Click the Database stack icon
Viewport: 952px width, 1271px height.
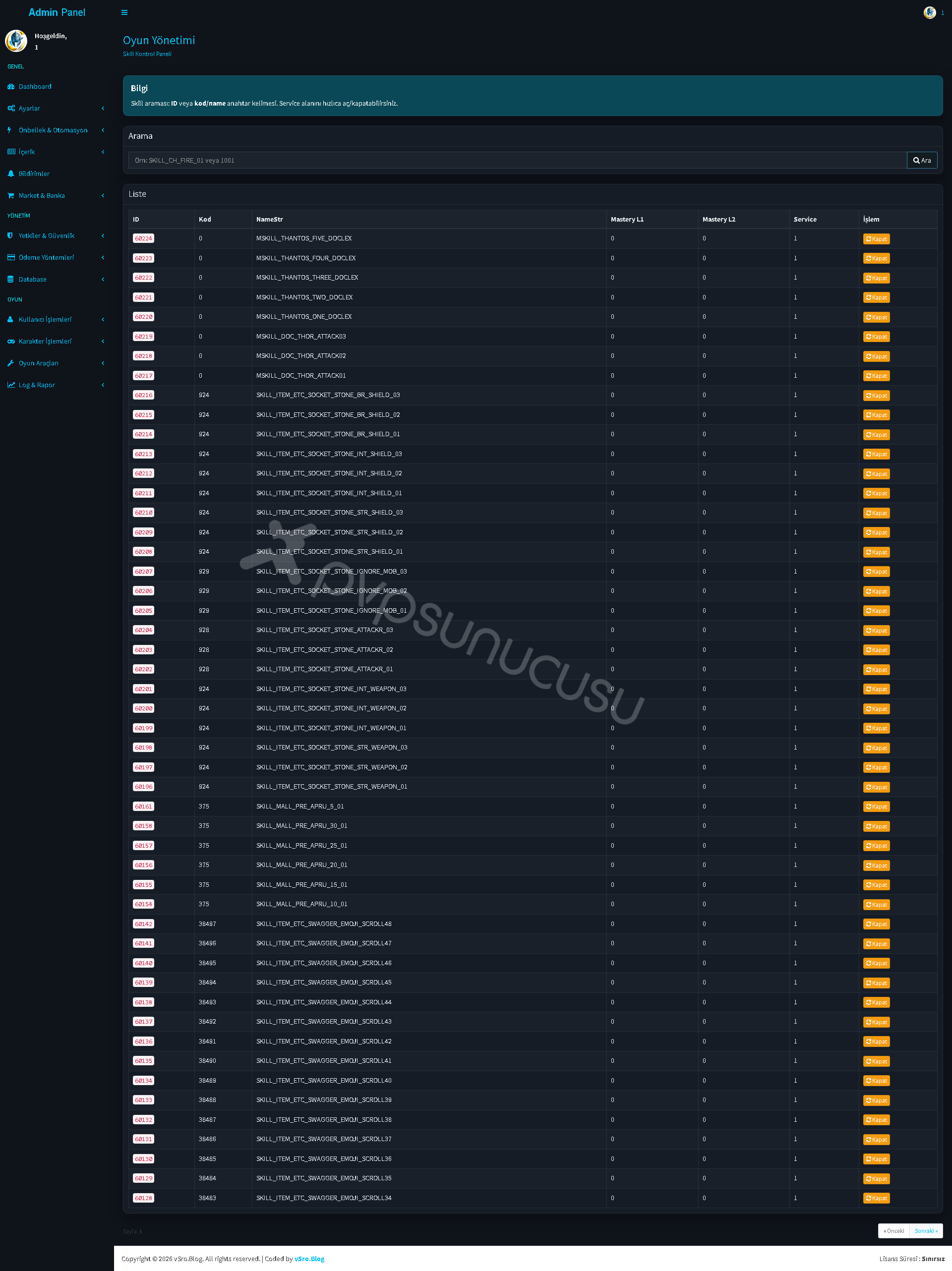(x=11, y=279)
